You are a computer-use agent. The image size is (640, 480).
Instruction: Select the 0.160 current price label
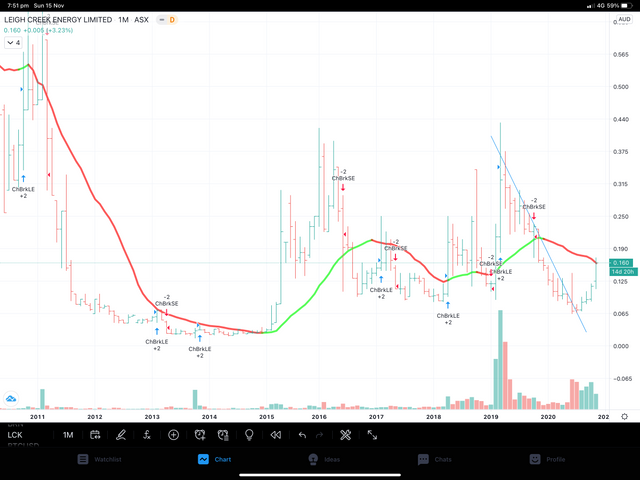pyautogui.click(x=621, y=263)
